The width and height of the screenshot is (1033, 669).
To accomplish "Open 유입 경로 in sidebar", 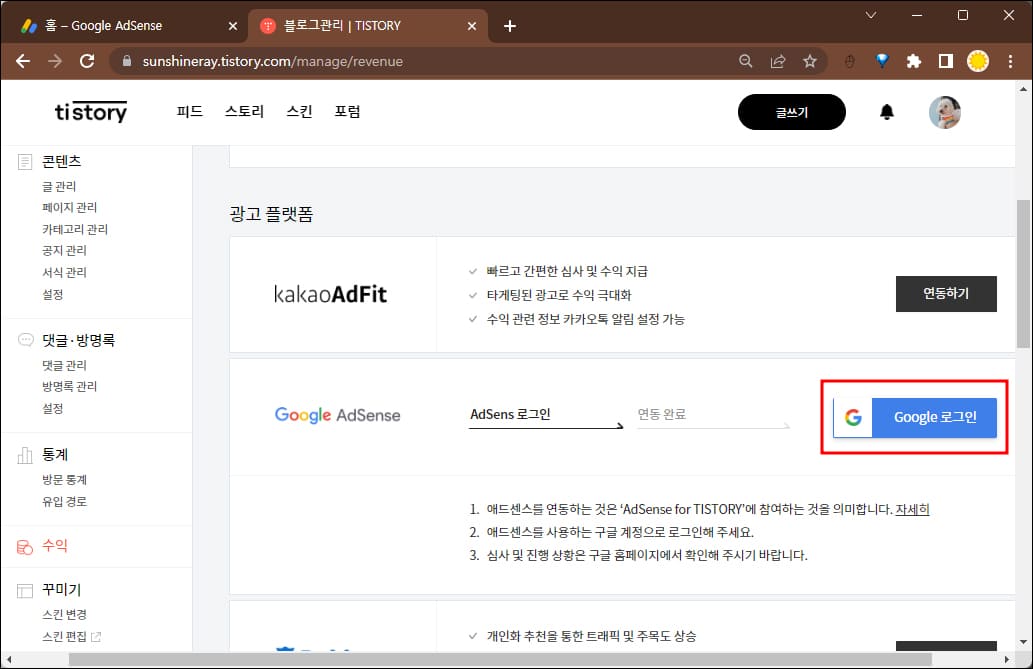I will pos(65,502).
